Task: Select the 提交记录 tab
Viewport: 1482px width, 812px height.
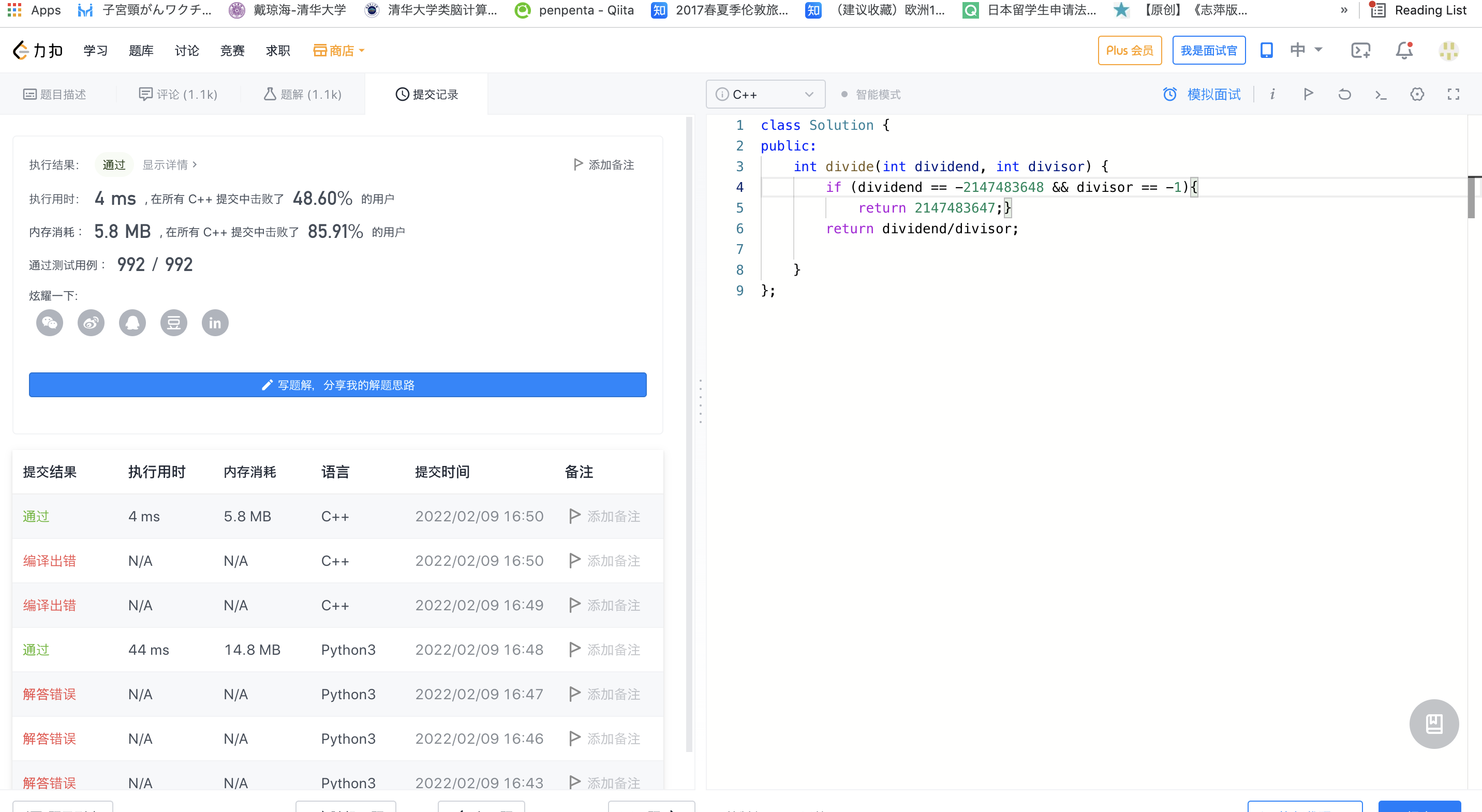Action: [x=426, y=94]
